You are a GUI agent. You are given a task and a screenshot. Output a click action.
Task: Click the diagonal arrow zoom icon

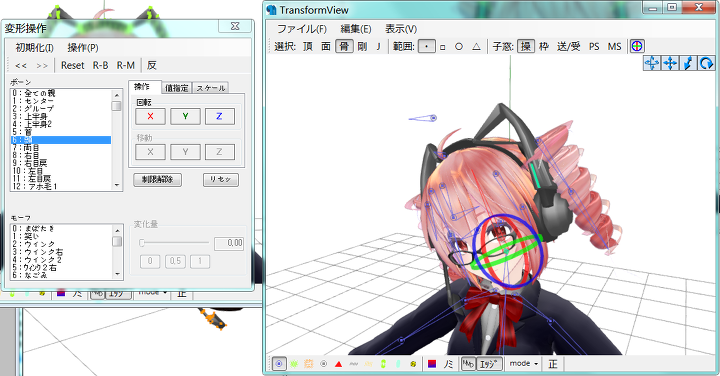pyautogui.click(x=688, y=63)
